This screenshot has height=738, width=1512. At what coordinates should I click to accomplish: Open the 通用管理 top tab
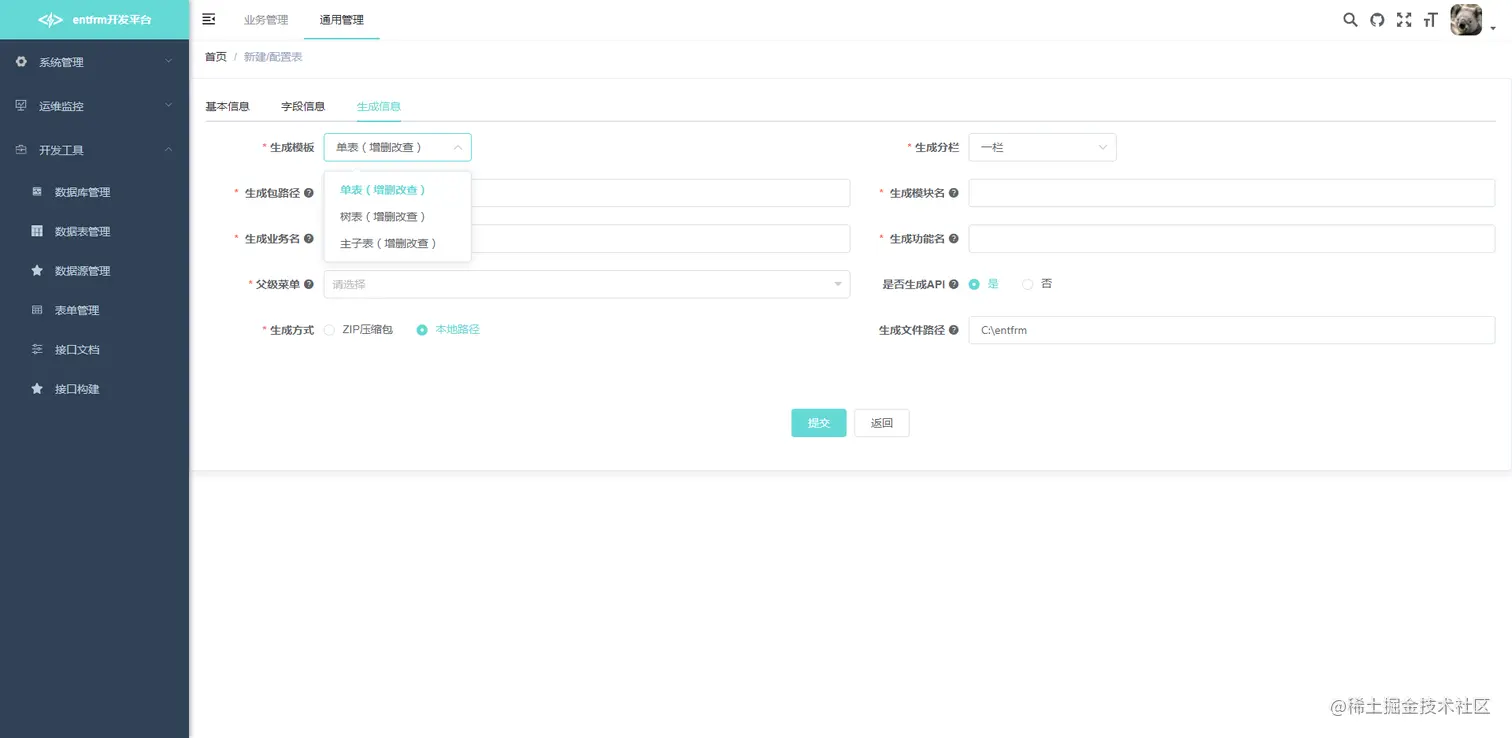342,20
